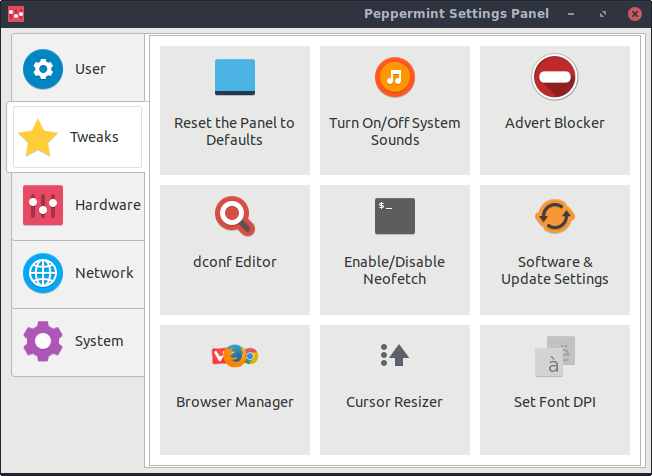Click the Reset the Panel to Defaults icon
Viewport: 652px width, 476px height.
point(235,77)
